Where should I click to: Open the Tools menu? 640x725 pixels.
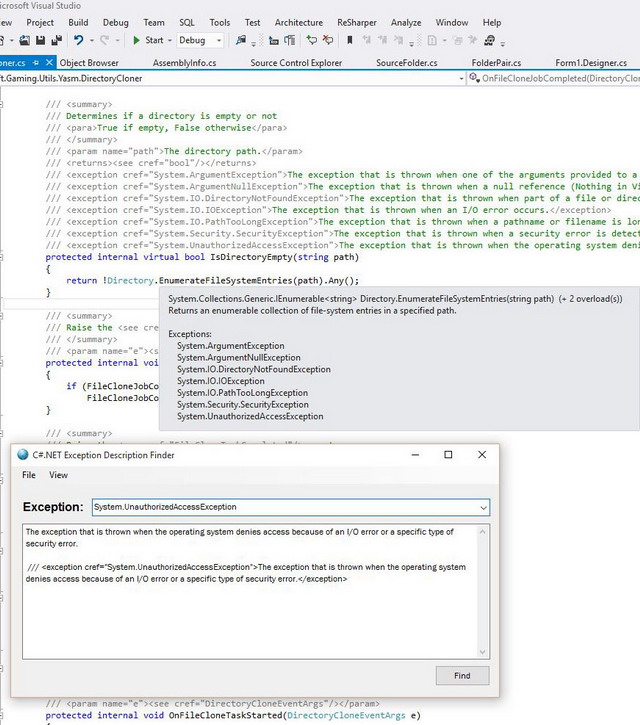[220, 22]
